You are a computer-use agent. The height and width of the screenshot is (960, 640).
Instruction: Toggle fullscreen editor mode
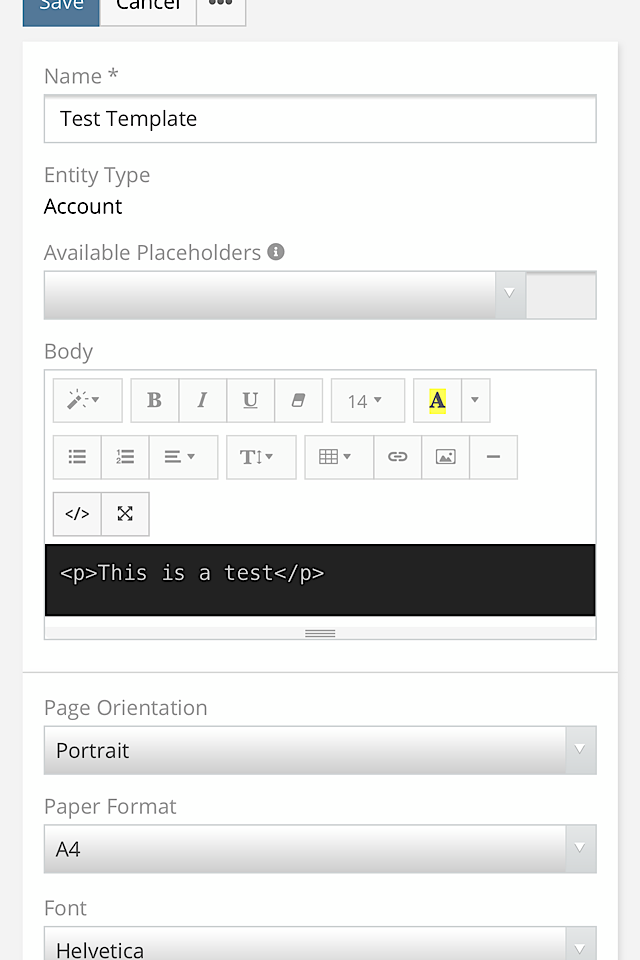pos(125,514)
